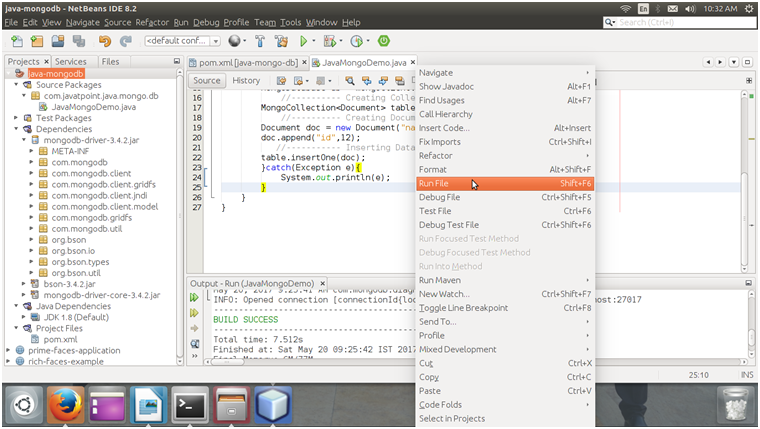Expand the bson-3.4.2.jar node
This screenshot has height=429, width=760.
click(24, 284)
